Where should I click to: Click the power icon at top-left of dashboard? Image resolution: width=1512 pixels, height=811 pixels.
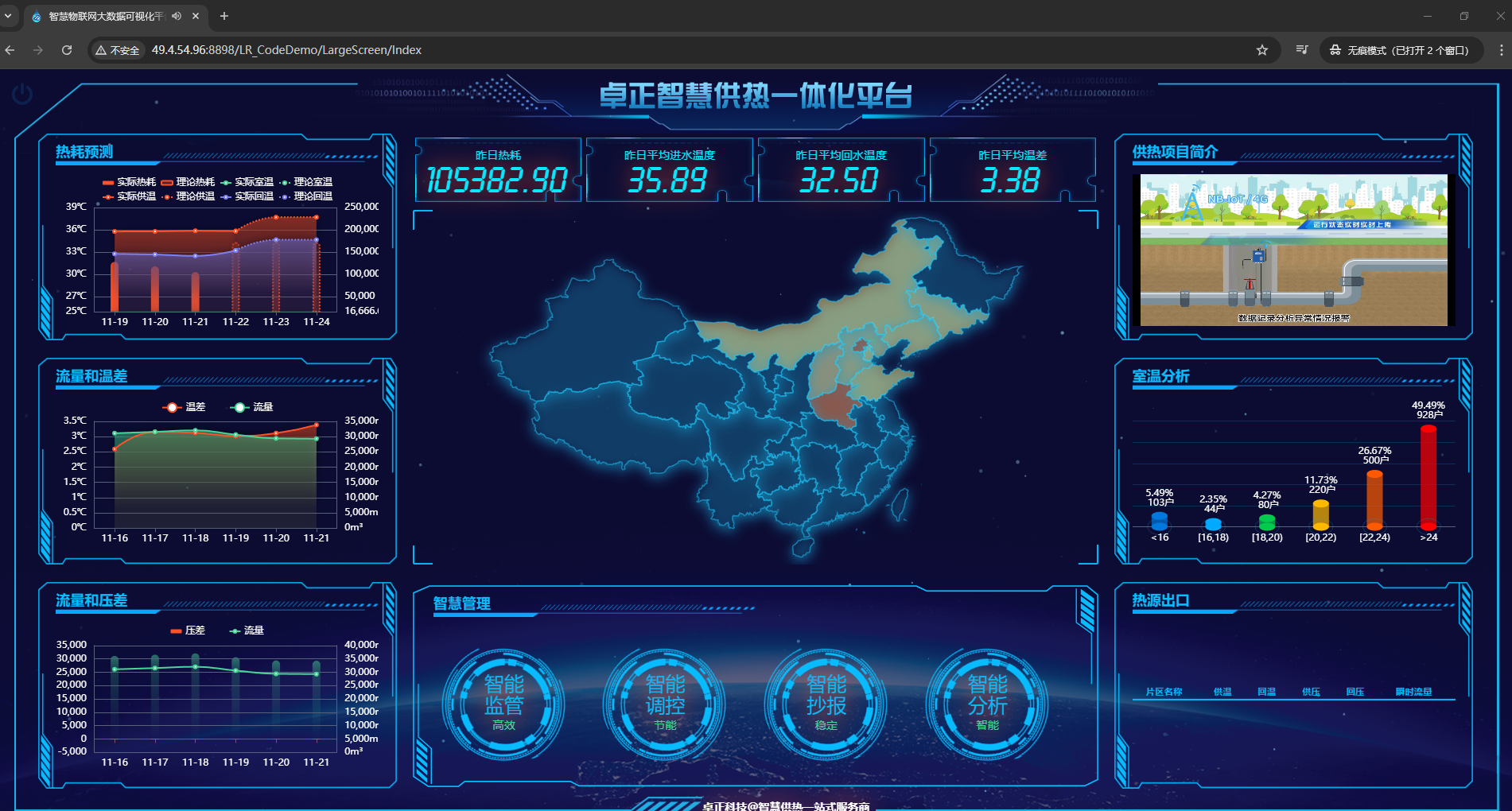click(22, 94)
